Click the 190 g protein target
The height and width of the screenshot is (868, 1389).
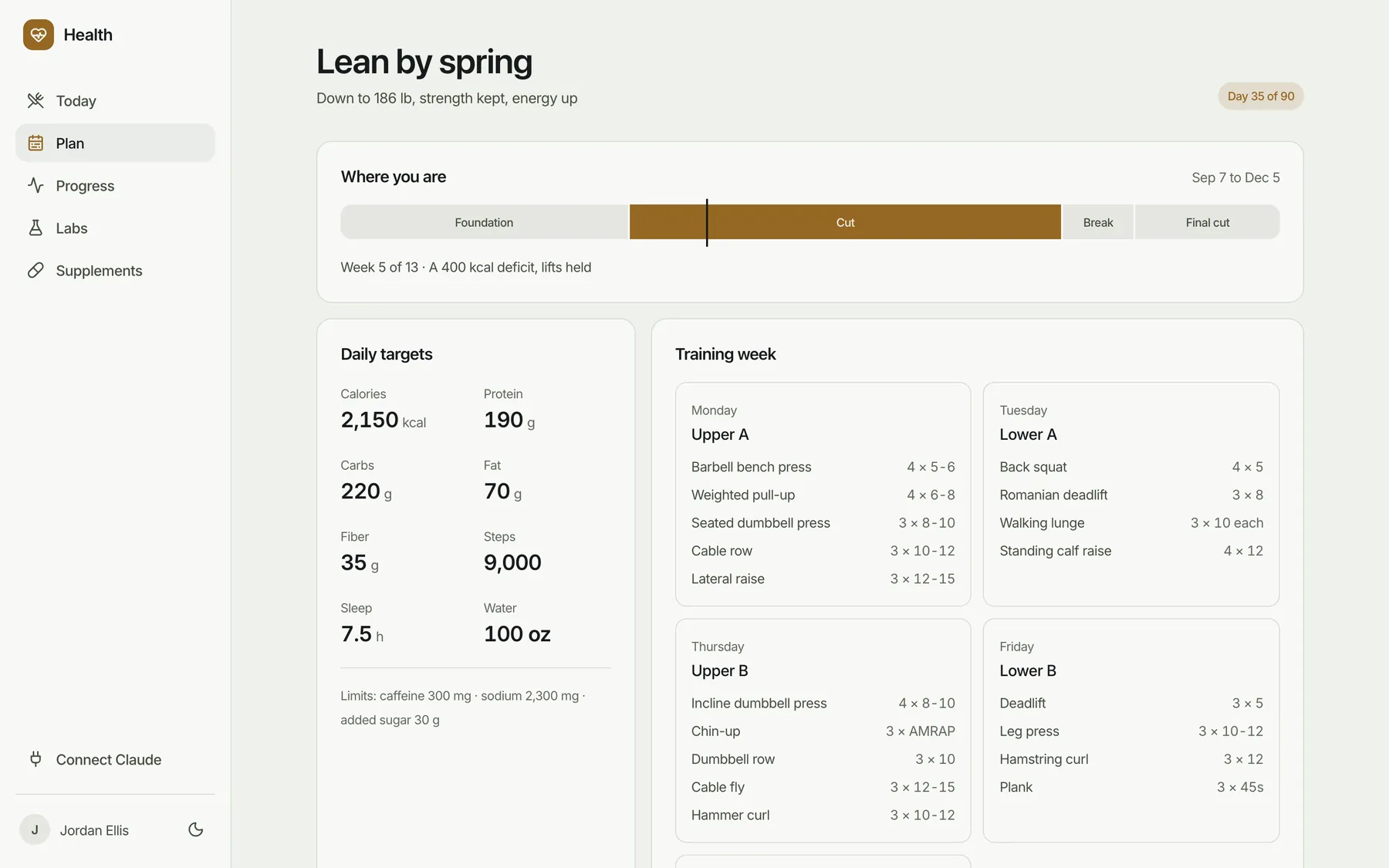pos(509,420)
